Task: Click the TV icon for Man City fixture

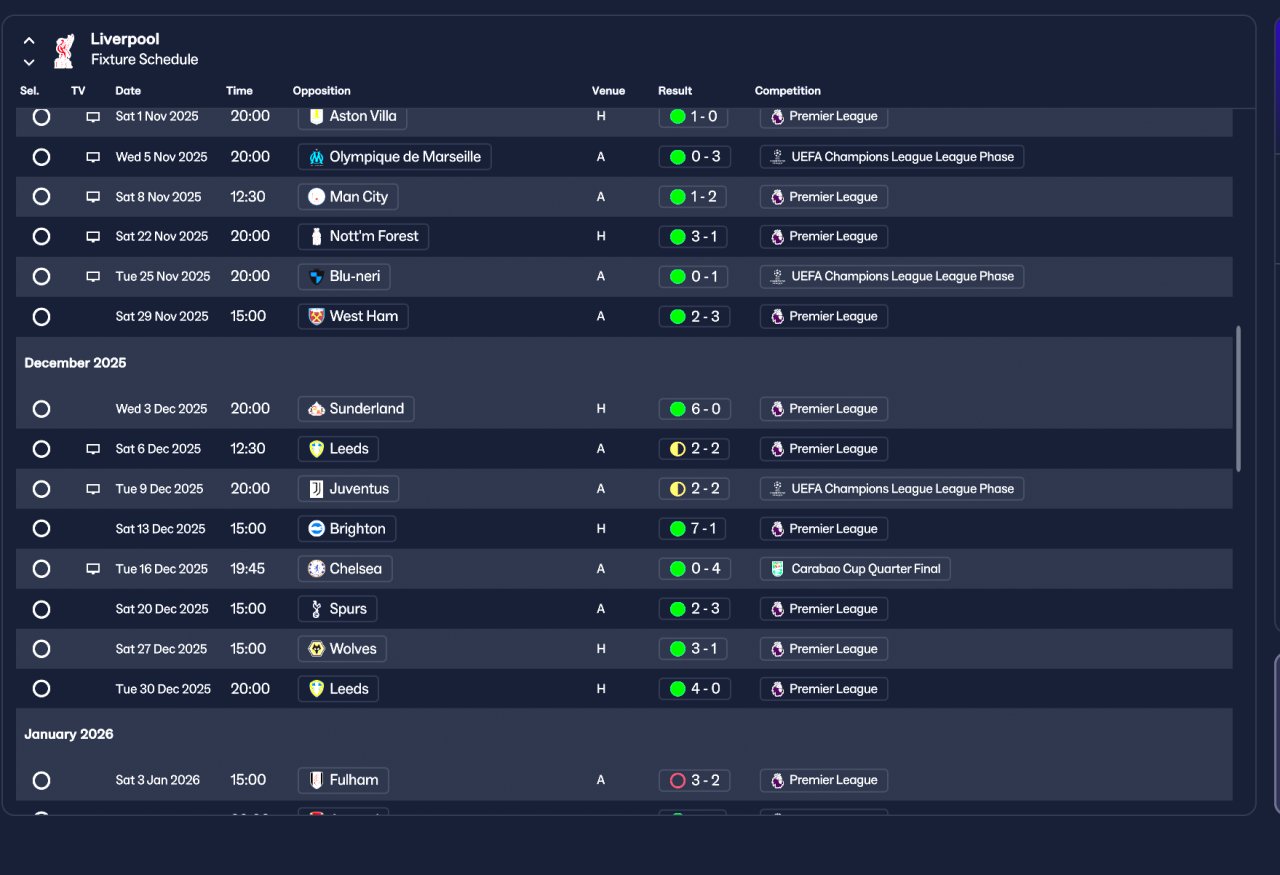Action: (x=93, y=197)
